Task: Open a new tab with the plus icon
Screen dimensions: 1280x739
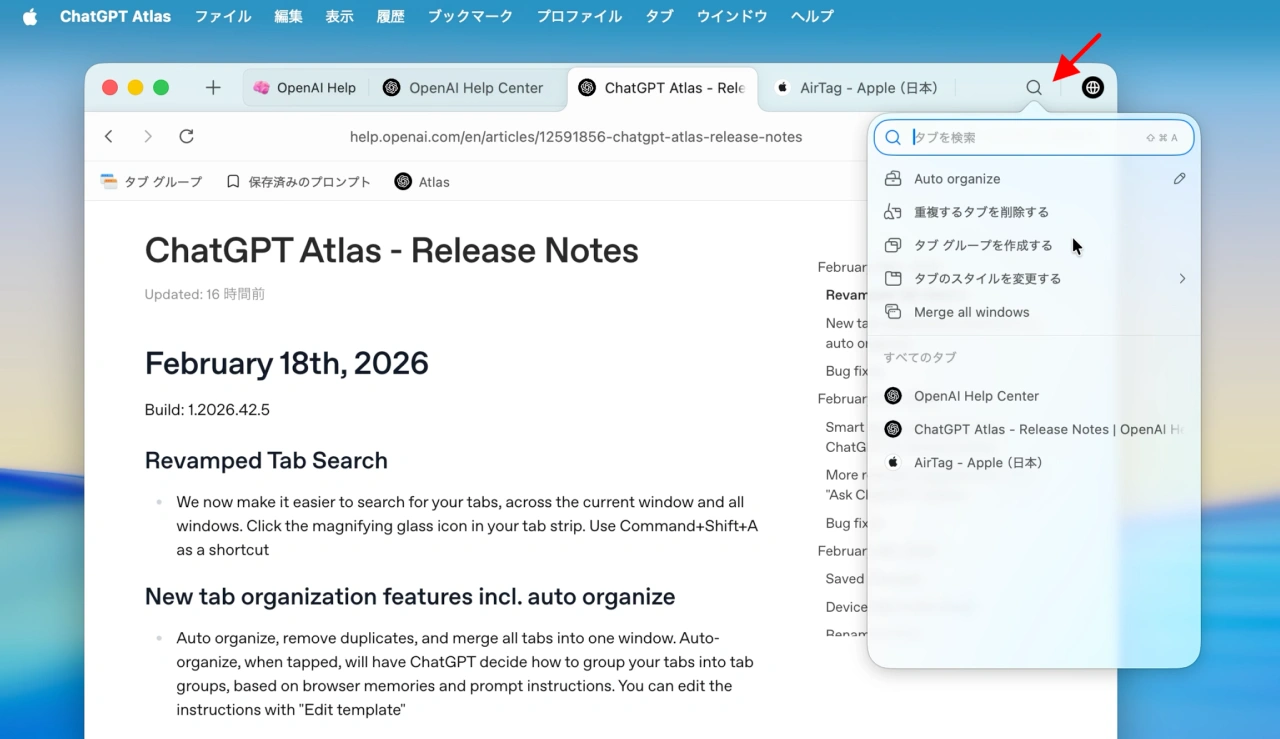Action: (213, 87)
